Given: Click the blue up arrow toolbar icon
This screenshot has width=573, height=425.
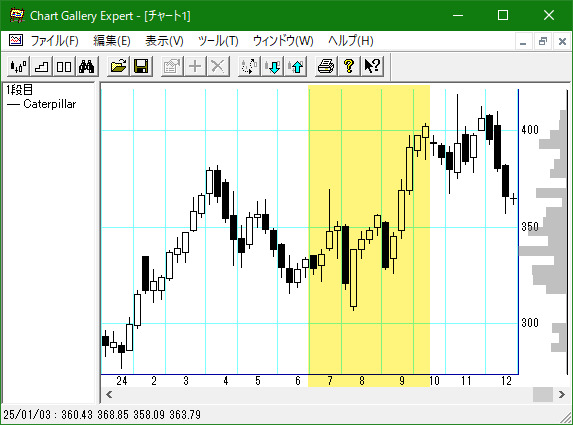Looking at the screenshot, I should [296, 67].
